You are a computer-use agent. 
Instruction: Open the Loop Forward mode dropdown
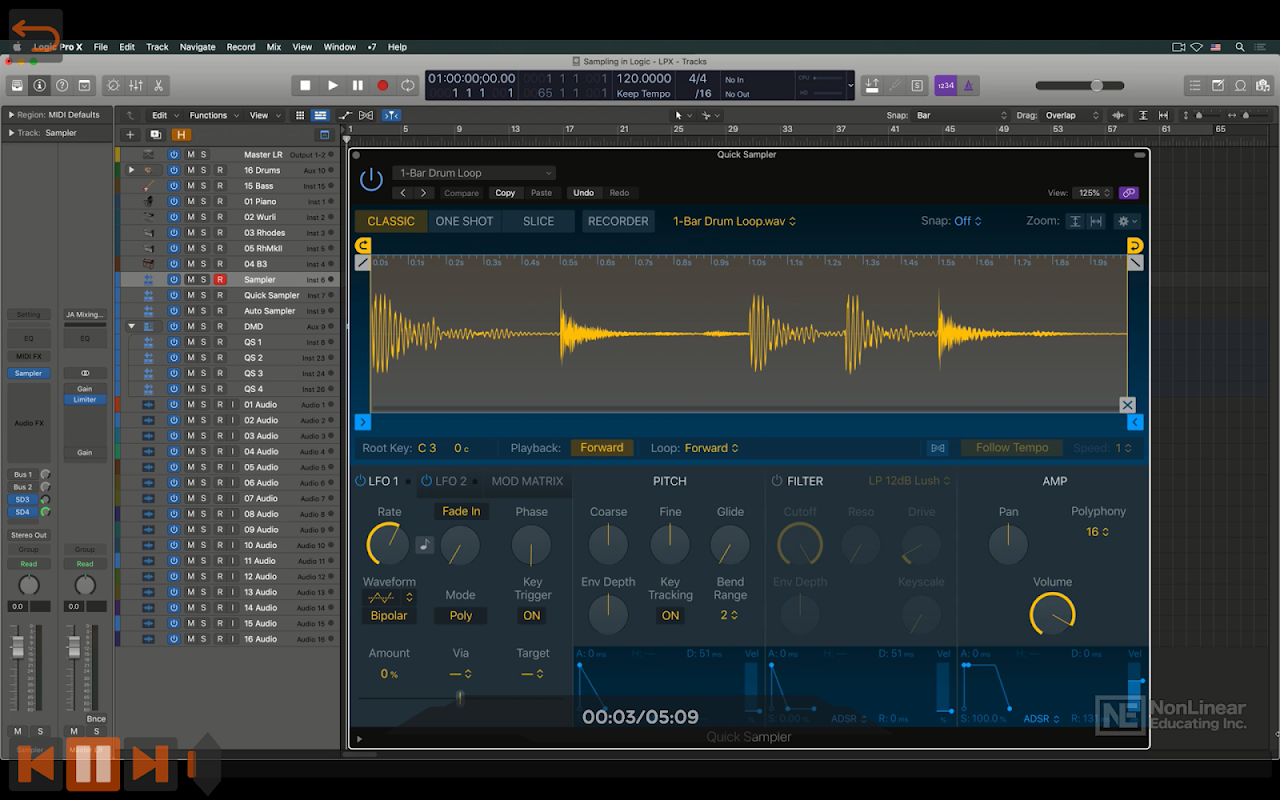tap(711, 448)
